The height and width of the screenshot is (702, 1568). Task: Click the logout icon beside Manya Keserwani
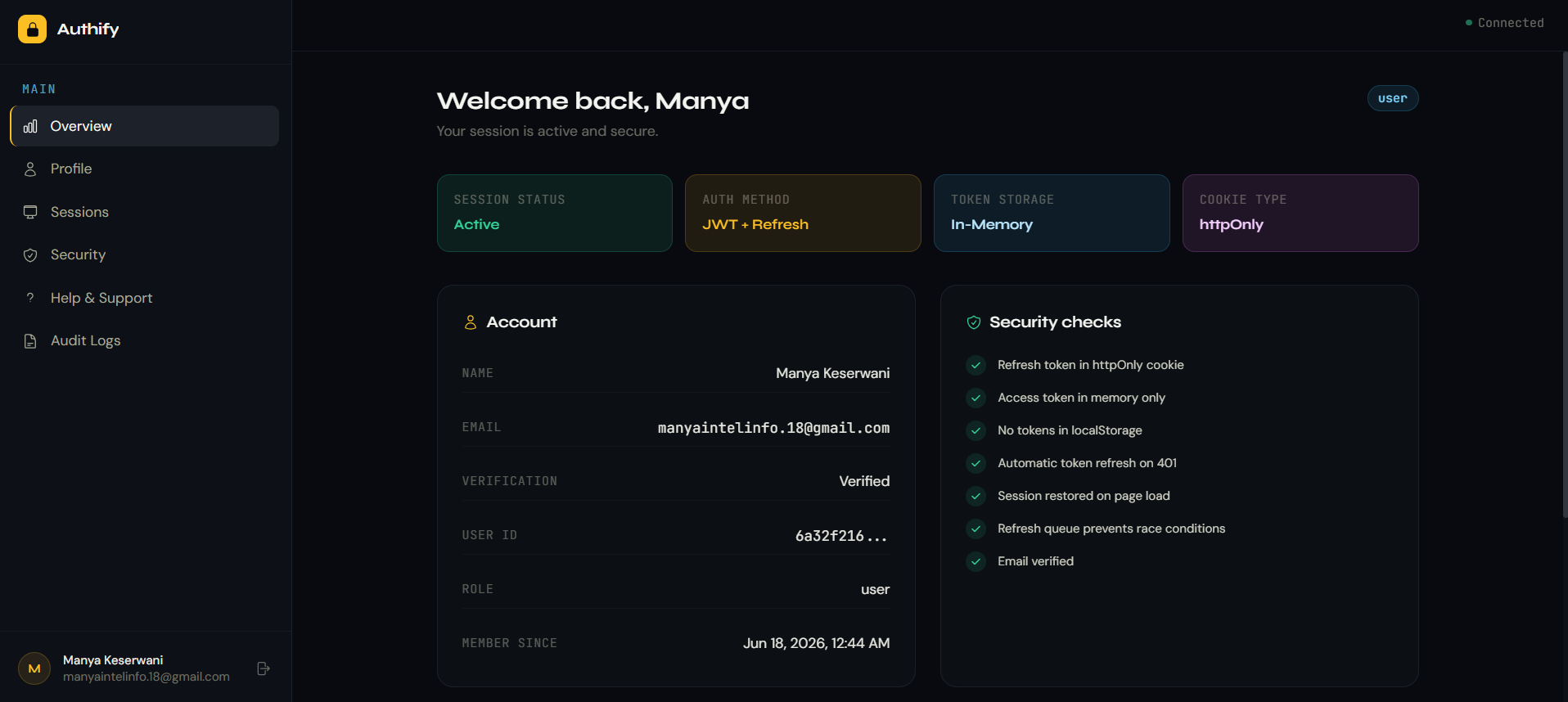pyautogui.click(x=264, y=668)
